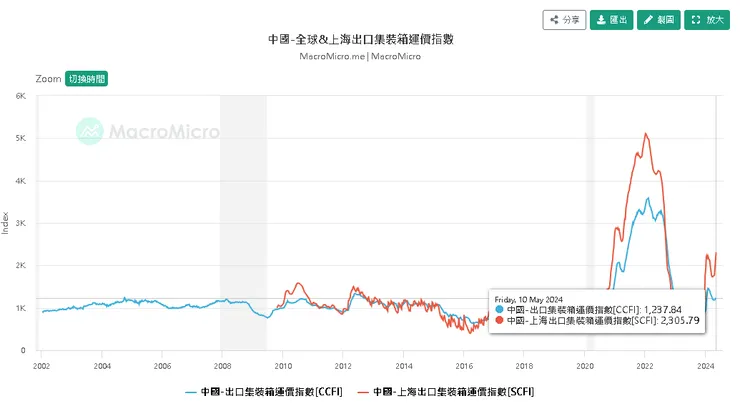Click the 2022 SCFI peak on chart

coord(646,134)
